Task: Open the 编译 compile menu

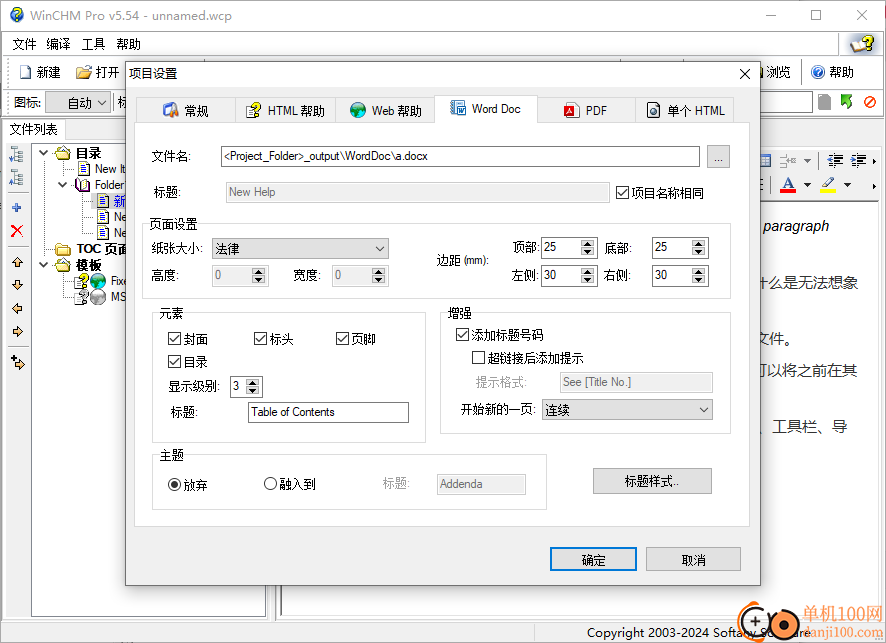Action: (x=58, y=44)
